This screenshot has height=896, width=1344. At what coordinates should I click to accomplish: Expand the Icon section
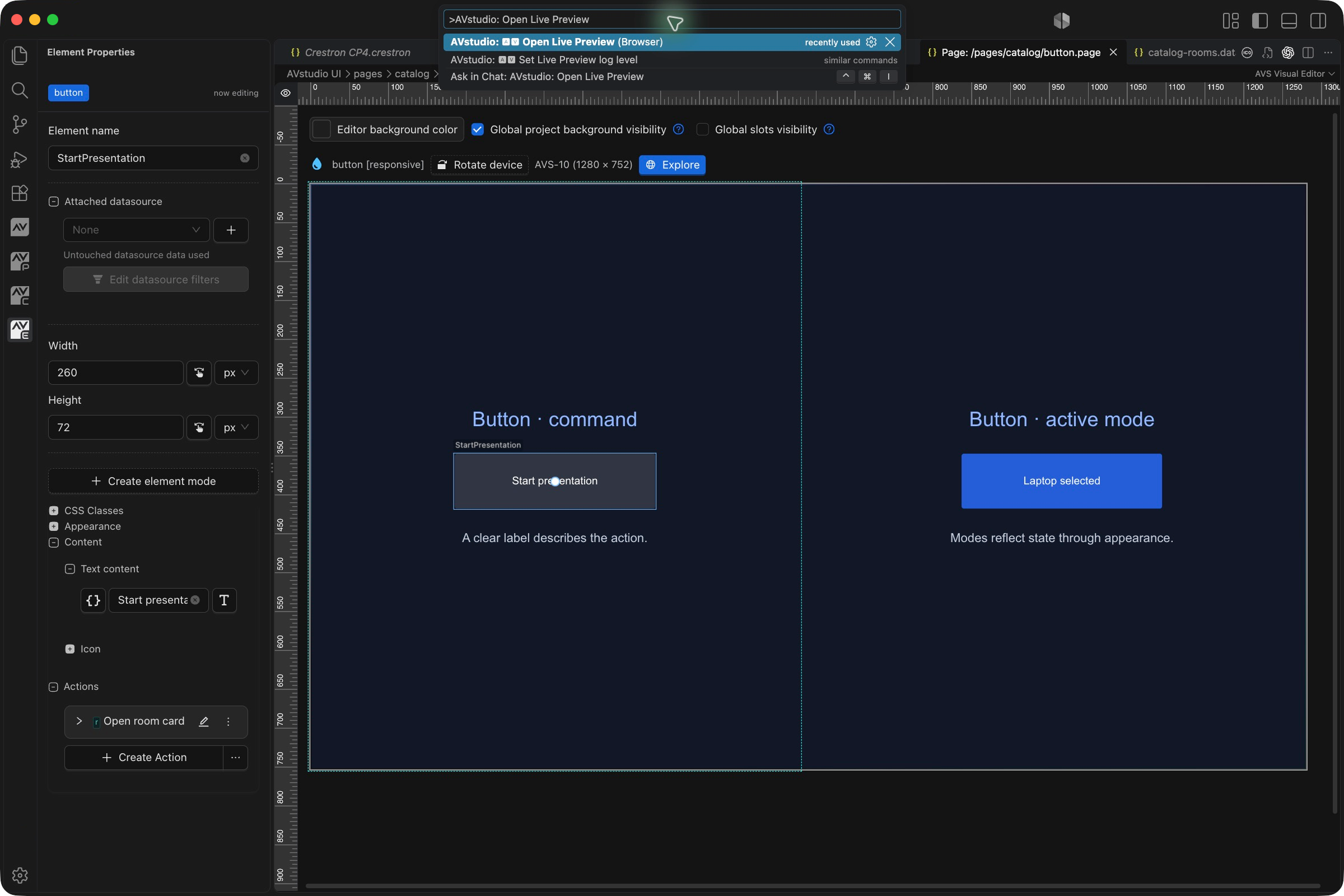pyautogui.click(x=69, y=648)
